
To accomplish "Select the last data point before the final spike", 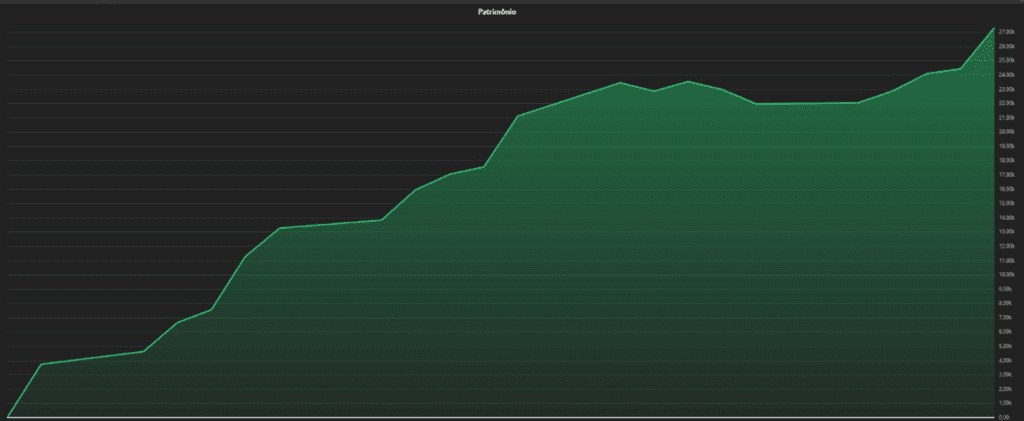I will tap(961, 69).
